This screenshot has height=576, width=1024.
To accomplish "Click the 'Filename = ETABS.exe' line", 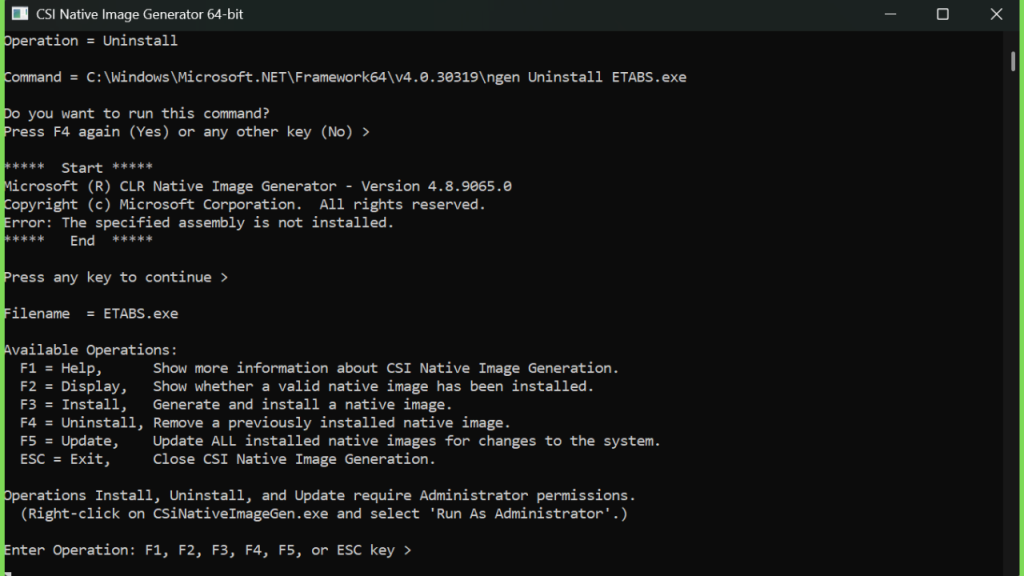I will click(x=91, y=314).
